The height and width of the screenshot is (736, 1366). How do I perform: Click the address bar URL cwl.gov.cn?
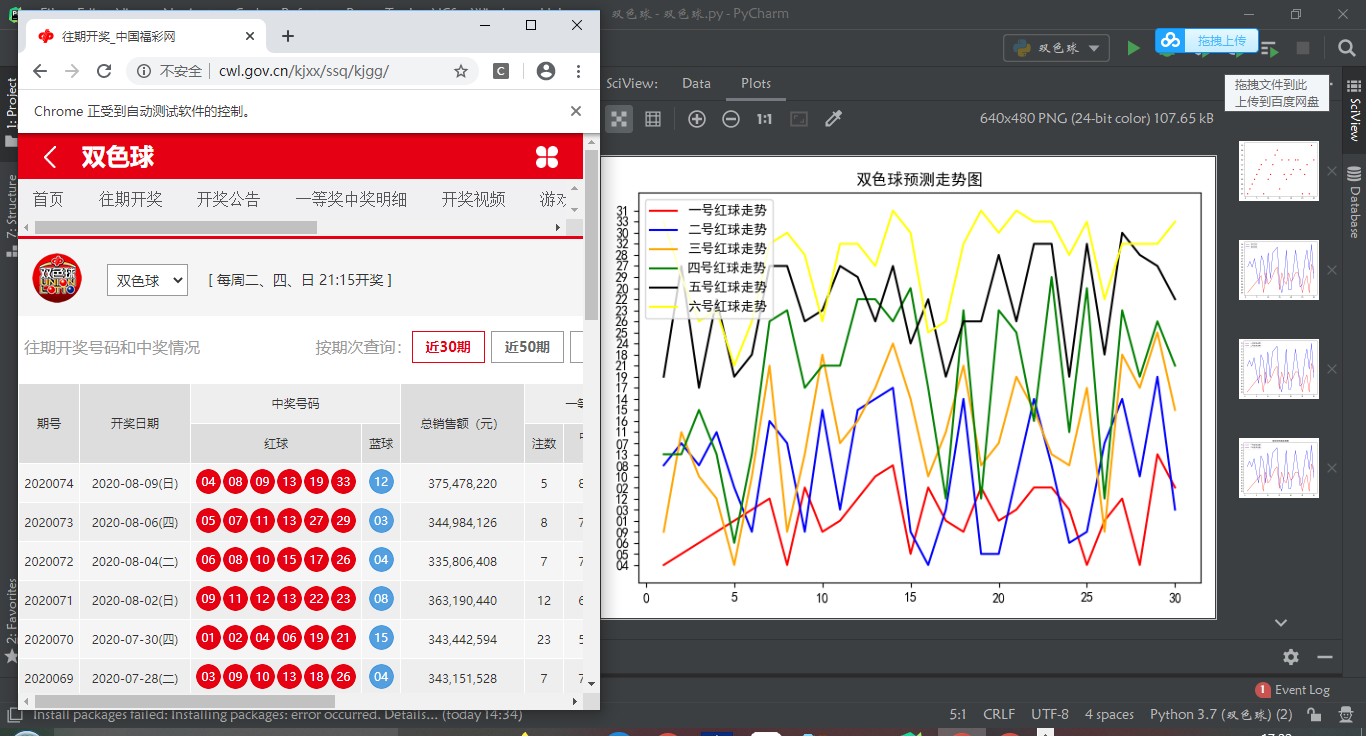tap(304, 71)
